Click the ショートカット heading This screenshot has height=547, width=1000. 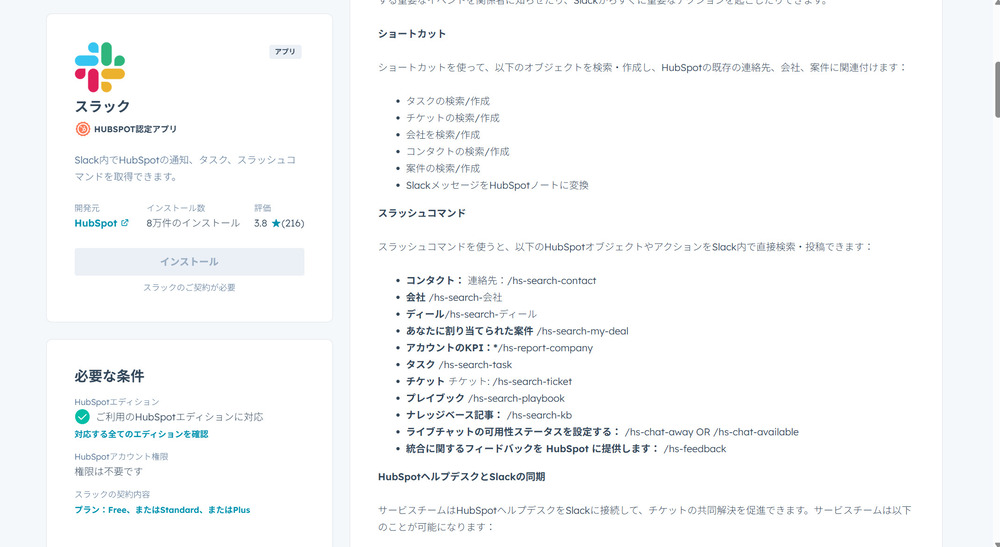tap(412, 34)
